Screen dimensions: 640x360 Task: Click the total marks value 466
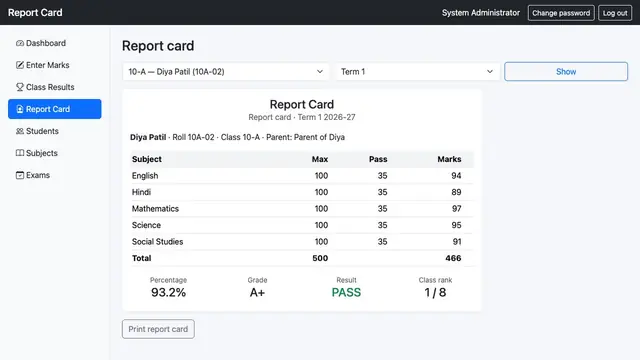tap(453, 258)
